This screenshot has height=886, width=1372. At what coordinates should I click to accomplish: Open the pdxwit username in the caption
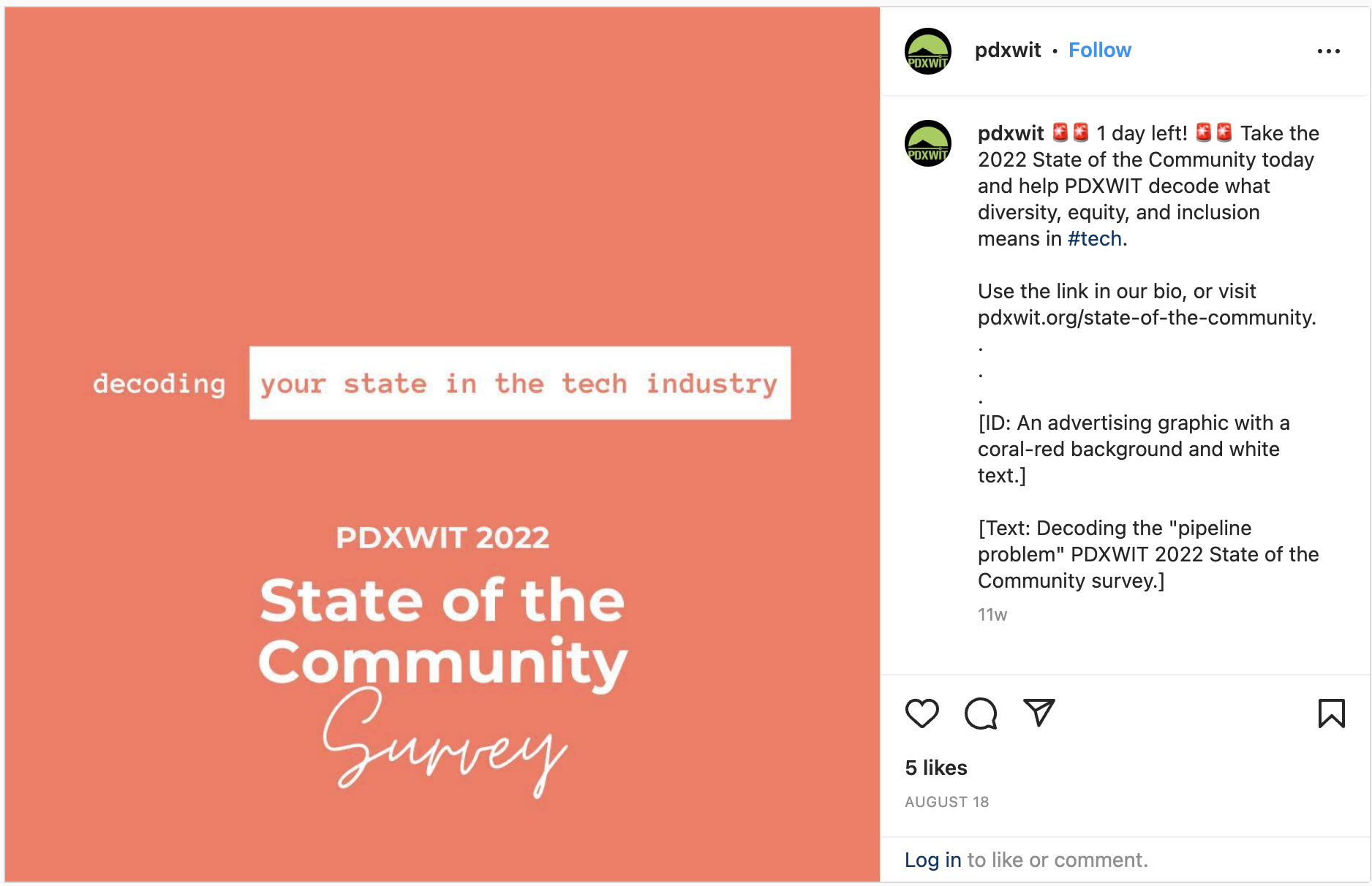1011,133
